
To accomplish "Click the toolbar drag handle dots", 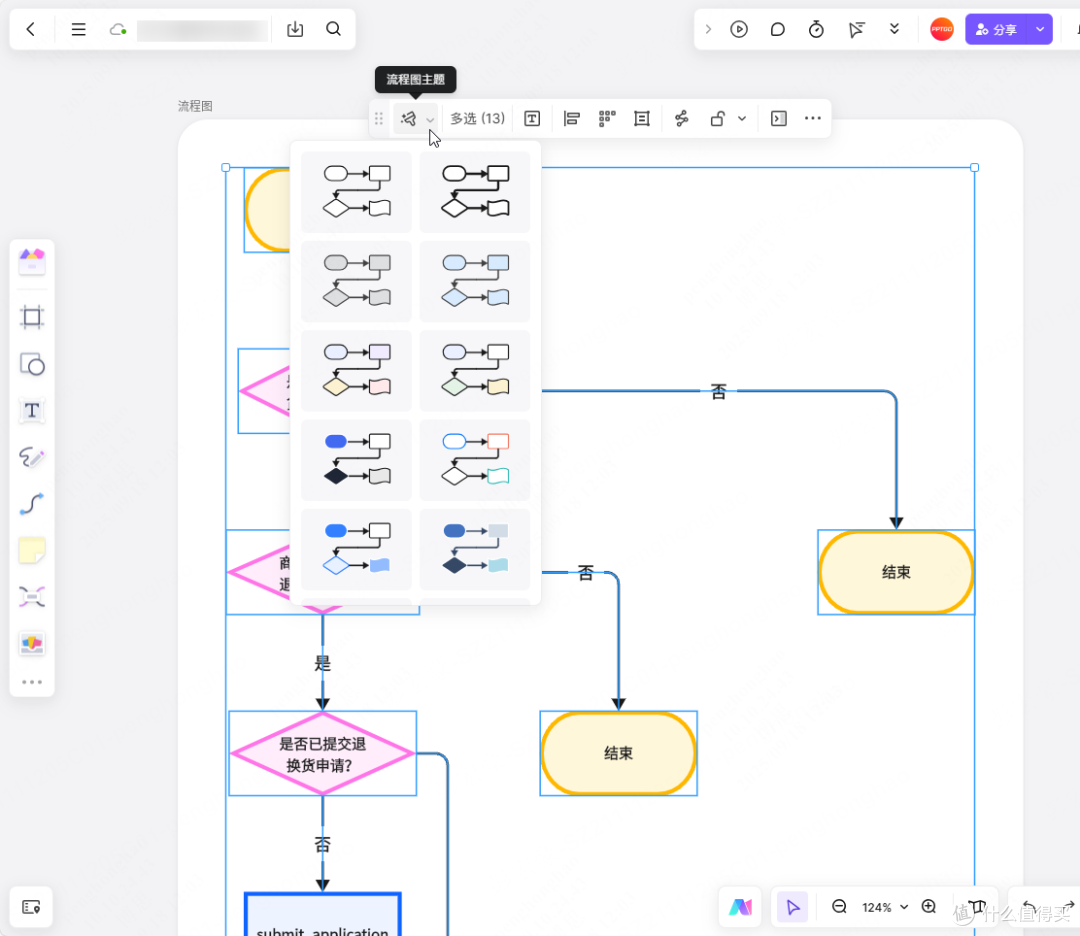I will pos(379,118).
